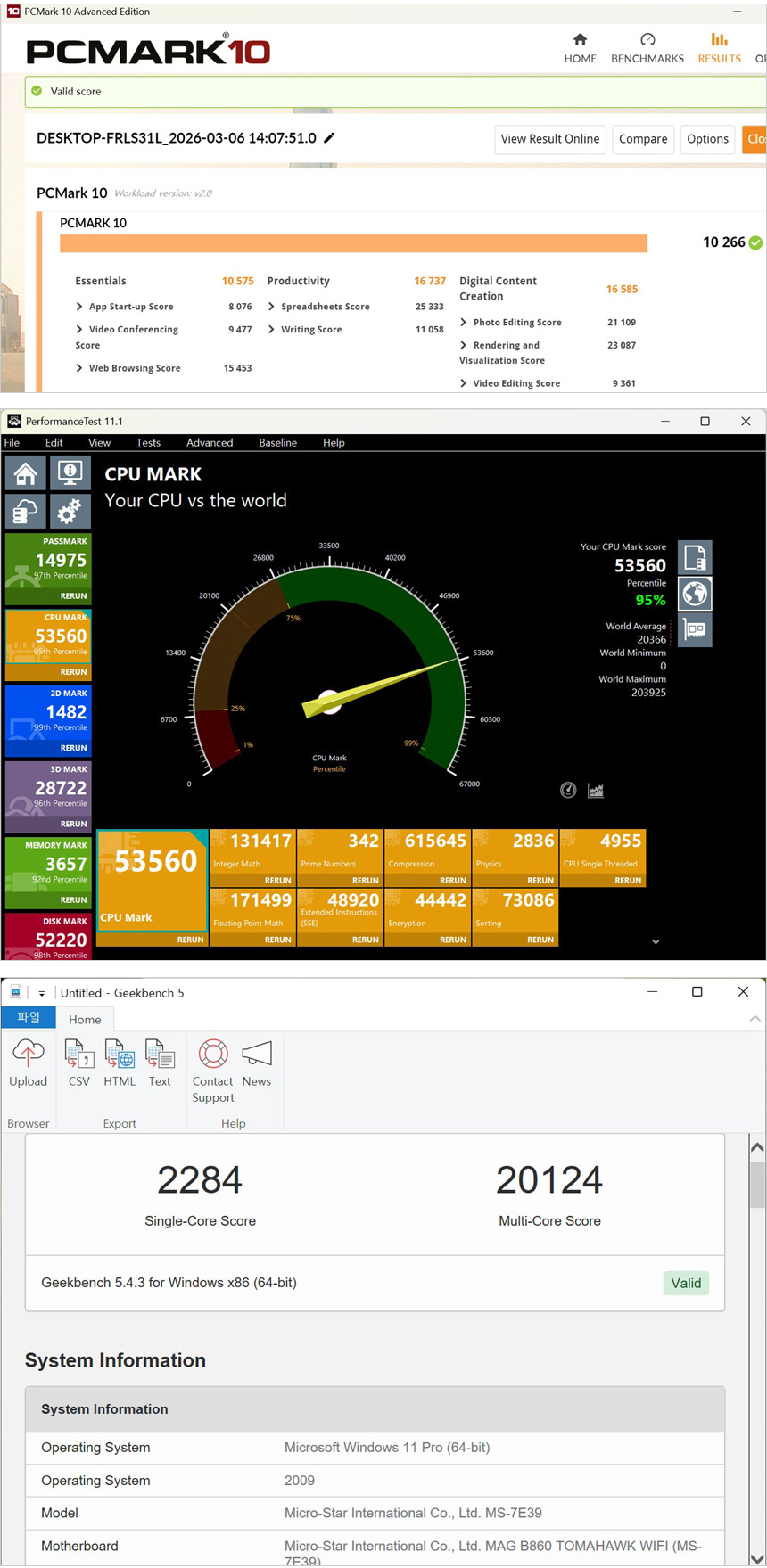
Task: Click the PCMark 10 Home icon
Action: (x=580, y=40)
